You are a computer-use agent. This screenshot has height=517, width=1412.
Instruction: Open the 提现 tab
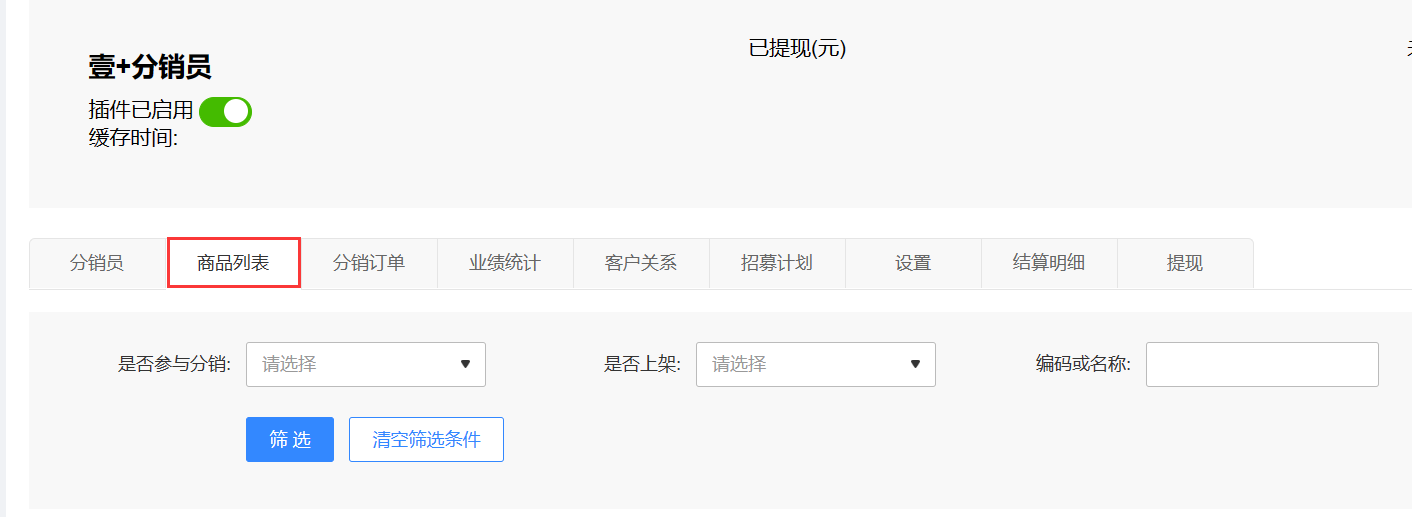coord(1185,264)
